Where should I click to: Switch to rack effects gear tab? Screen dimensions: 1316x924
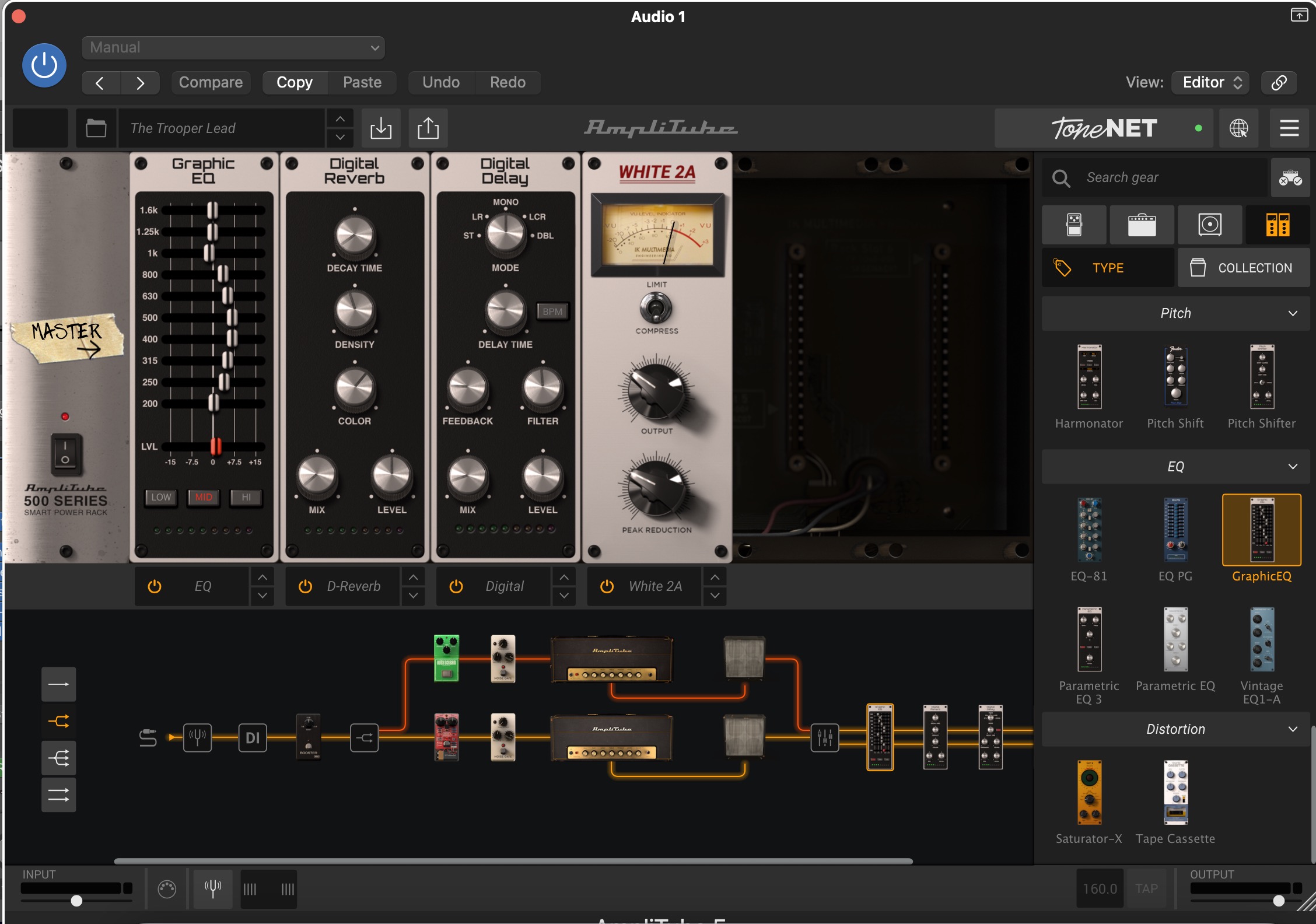coord(1277,225)
